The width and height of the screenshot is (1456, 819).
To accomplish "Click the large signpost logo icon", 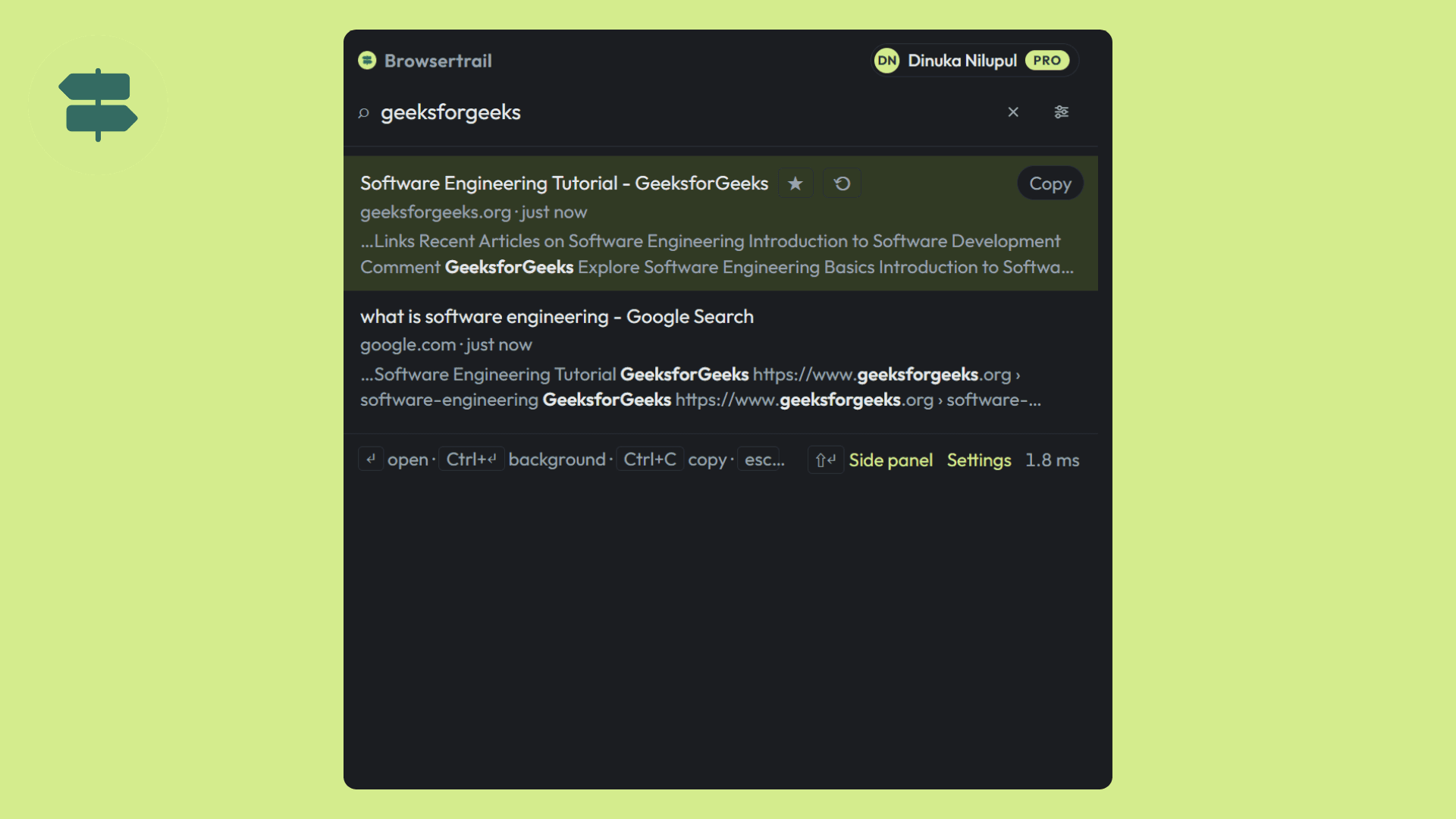I will click(x=98, y=105).
